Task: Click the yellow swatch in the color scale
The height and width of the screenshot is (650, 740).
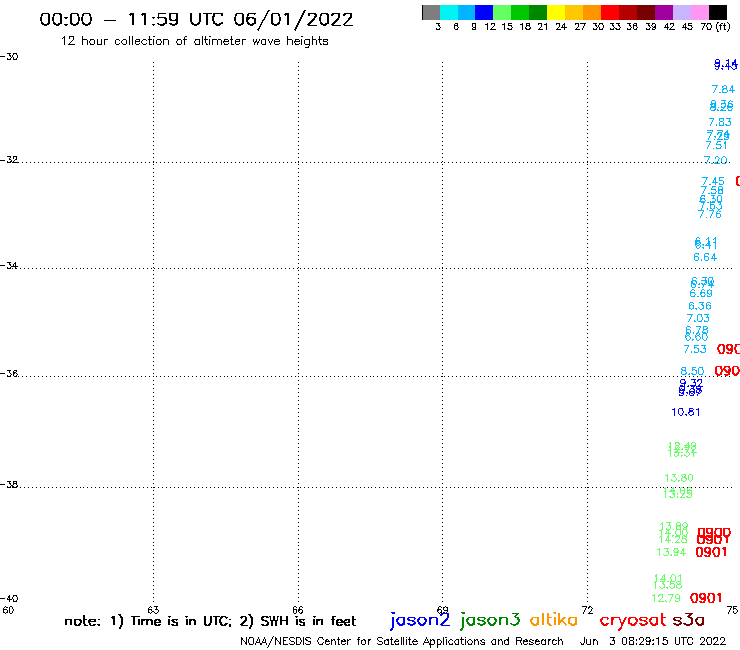Action: click(x=556, y=12)
